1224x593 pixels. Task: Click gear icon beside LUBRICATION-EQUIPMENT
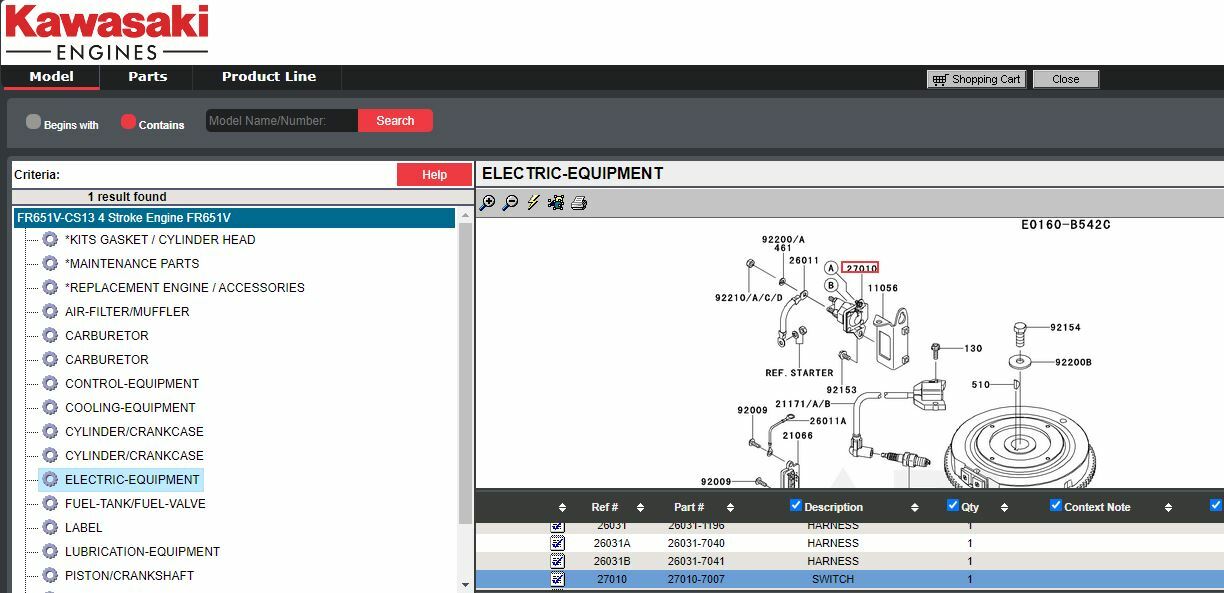coord(50,551)
